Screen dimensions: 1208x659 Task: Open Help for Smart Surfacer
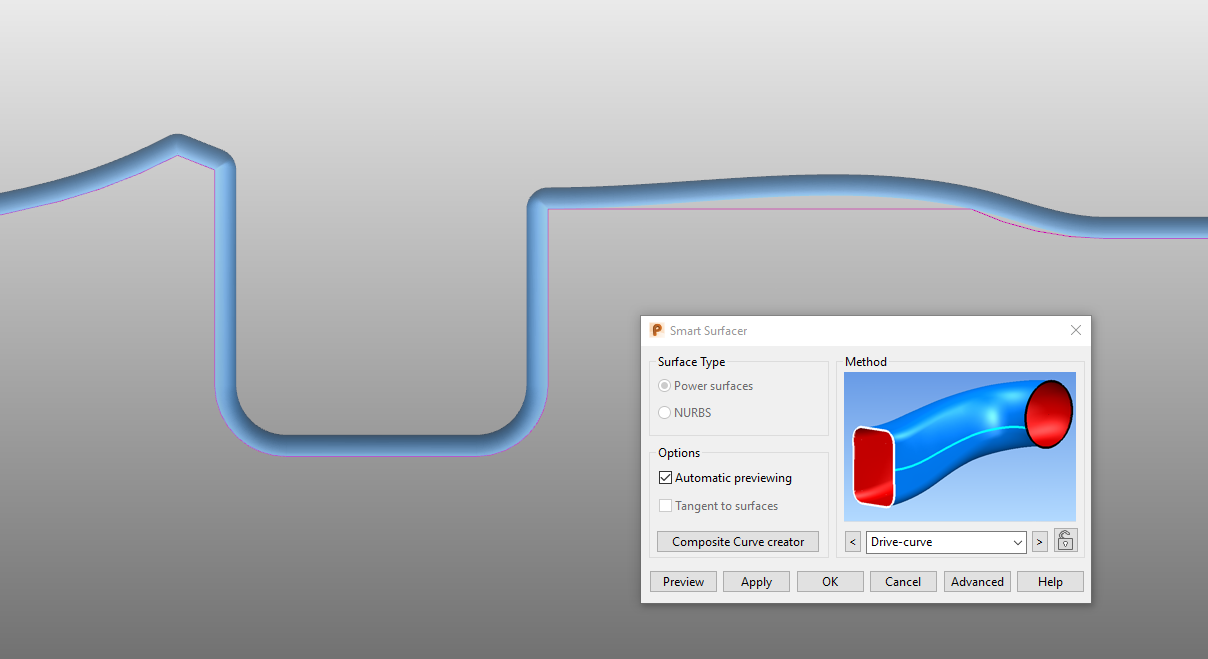(x=1050, y=581)
